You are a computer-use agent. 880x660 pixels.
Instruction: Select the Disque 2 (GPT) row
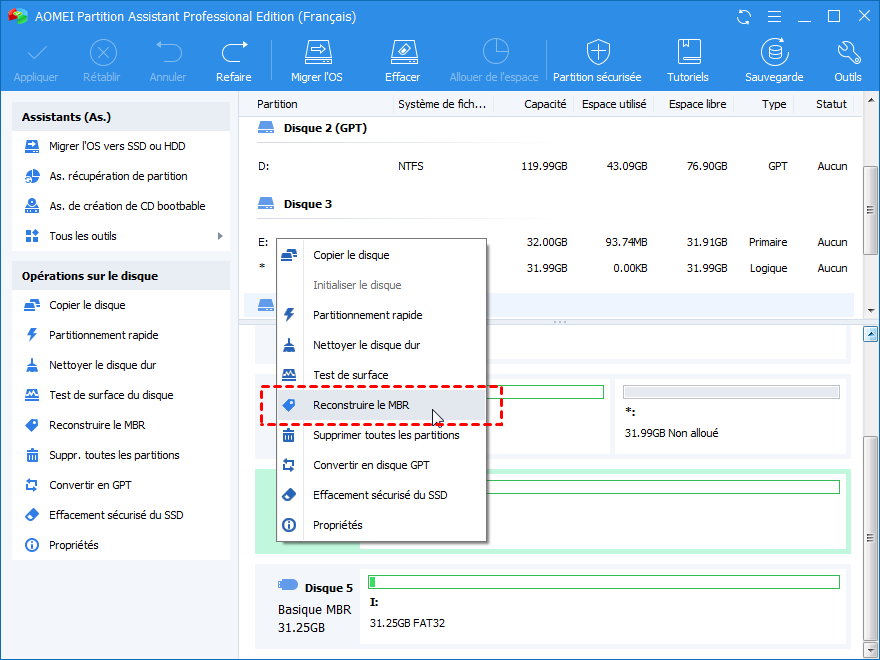click(x=549, y=129)
